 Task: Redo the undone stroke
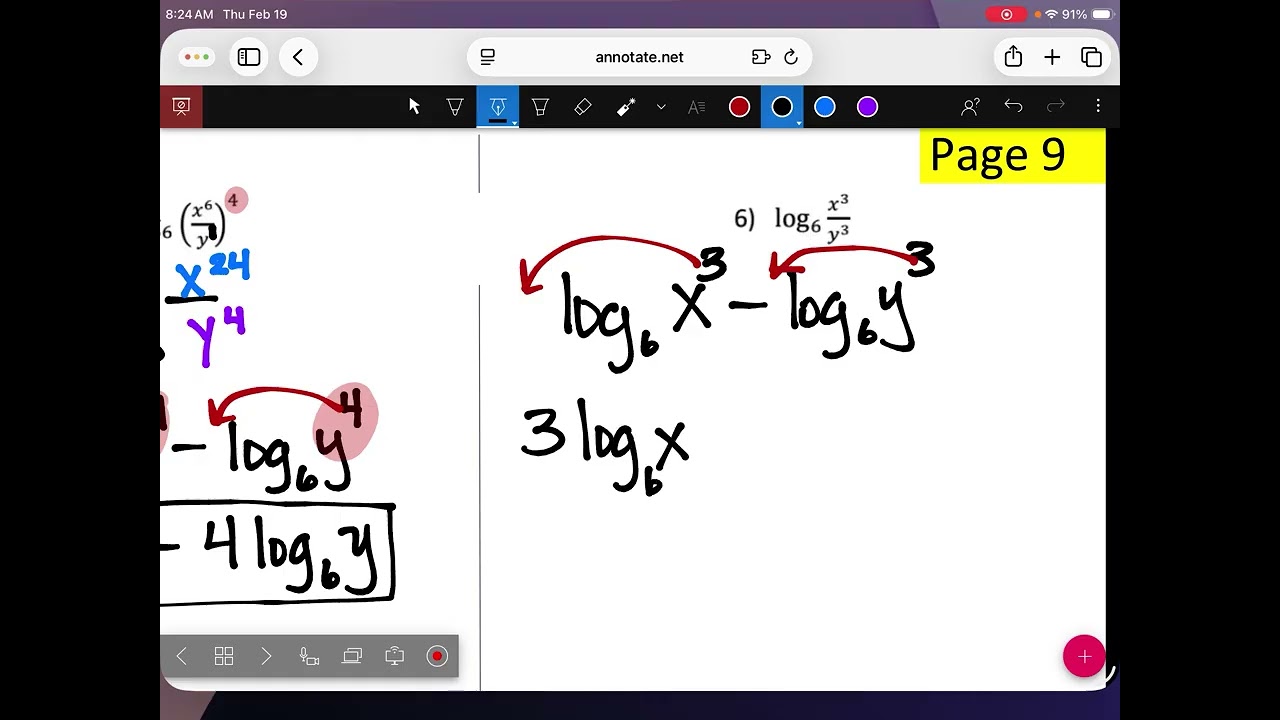(1055, 106)
